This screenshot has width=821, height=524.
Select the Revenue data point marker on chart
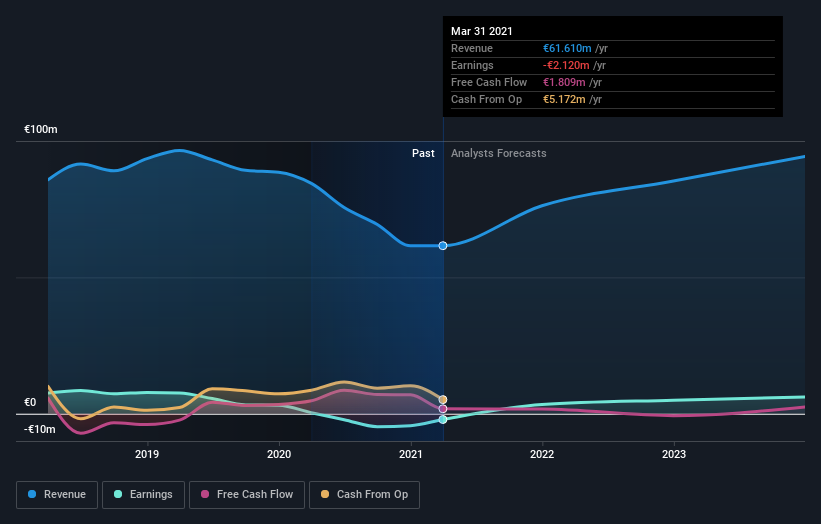(x=443, y=246)
